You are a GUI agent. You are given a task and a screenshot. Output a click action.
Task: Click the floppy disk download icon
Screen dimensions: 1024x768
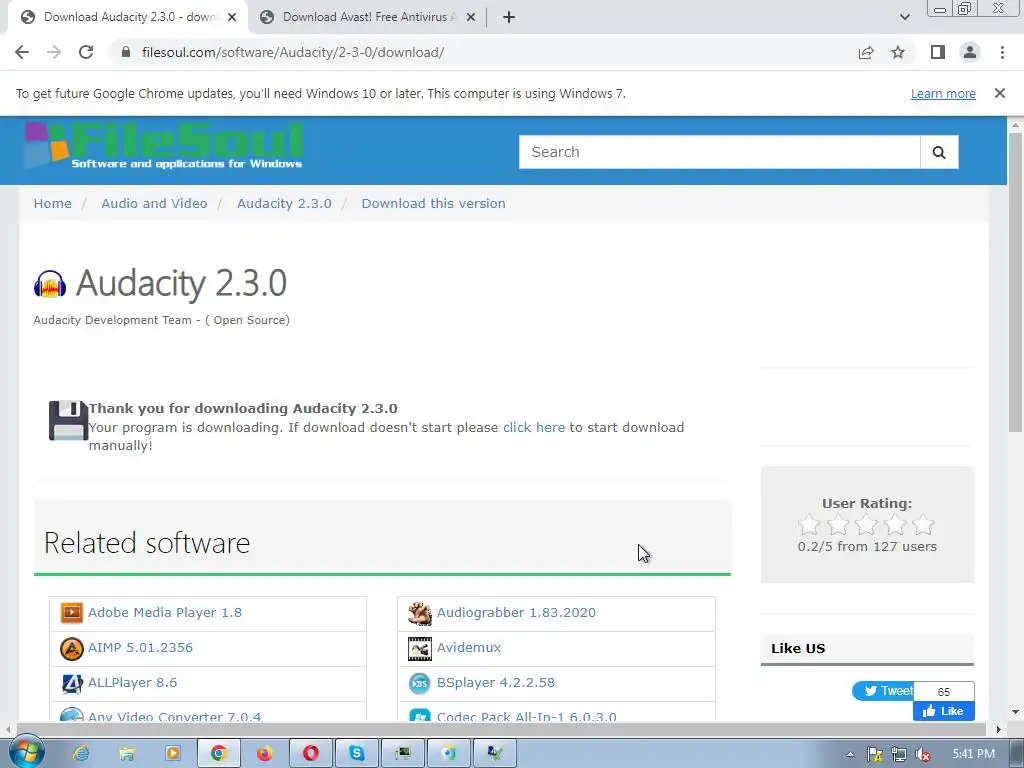[68, 421]
